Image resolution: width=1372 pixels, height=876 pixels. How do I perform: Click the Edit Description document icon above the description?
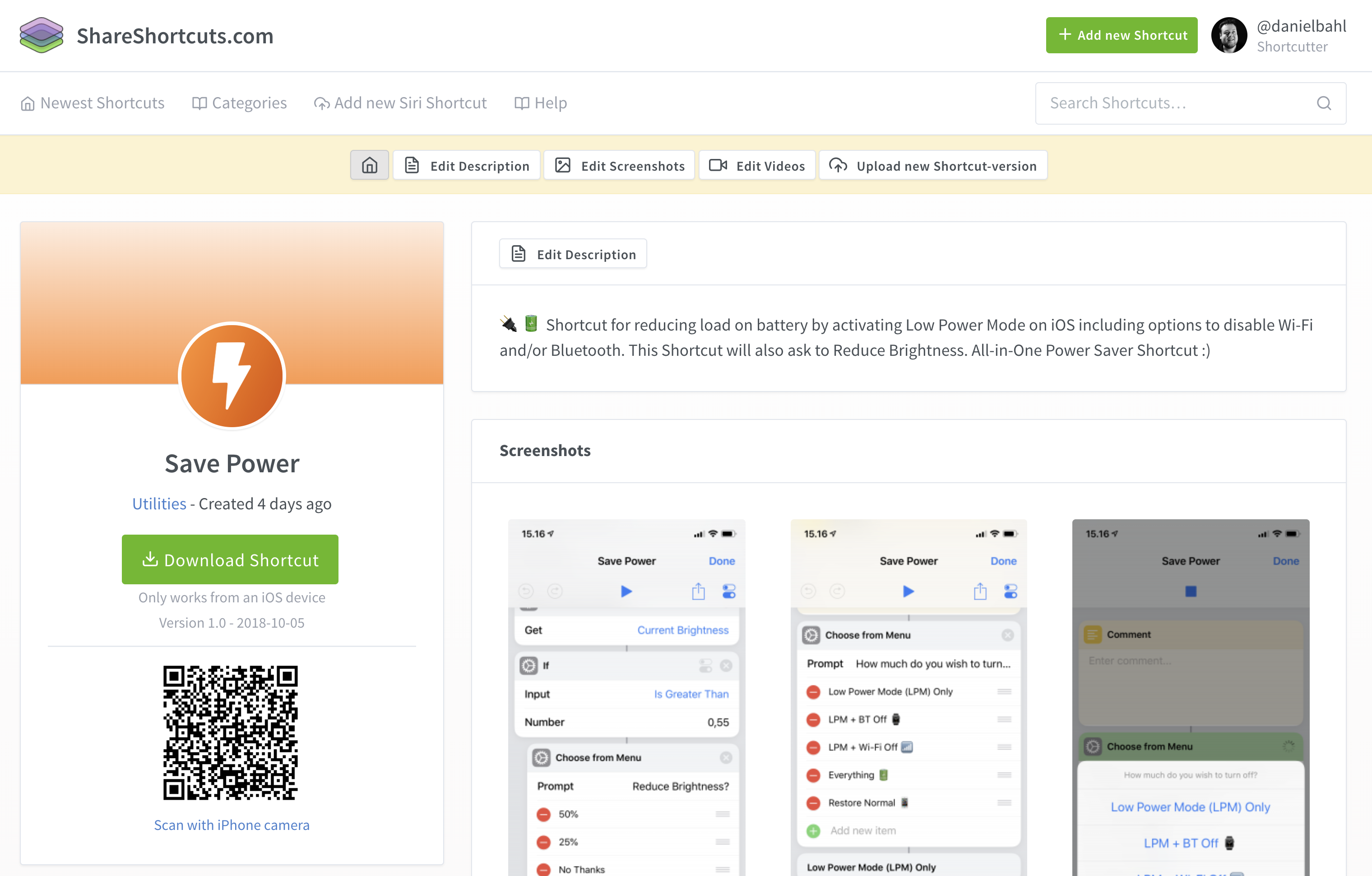[x=518, y=253]
